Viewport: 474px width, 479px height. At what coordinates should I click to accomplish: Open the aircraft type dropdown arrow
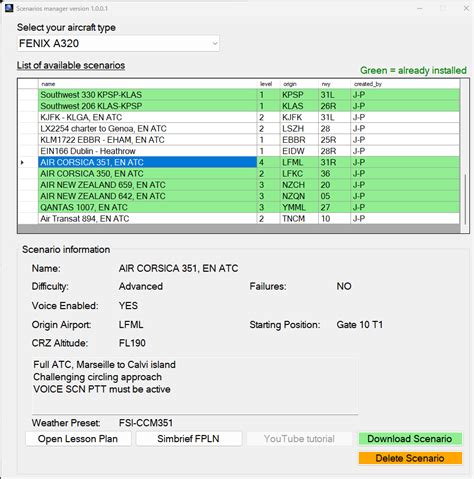pyautogui.click(x=215, y=43)
